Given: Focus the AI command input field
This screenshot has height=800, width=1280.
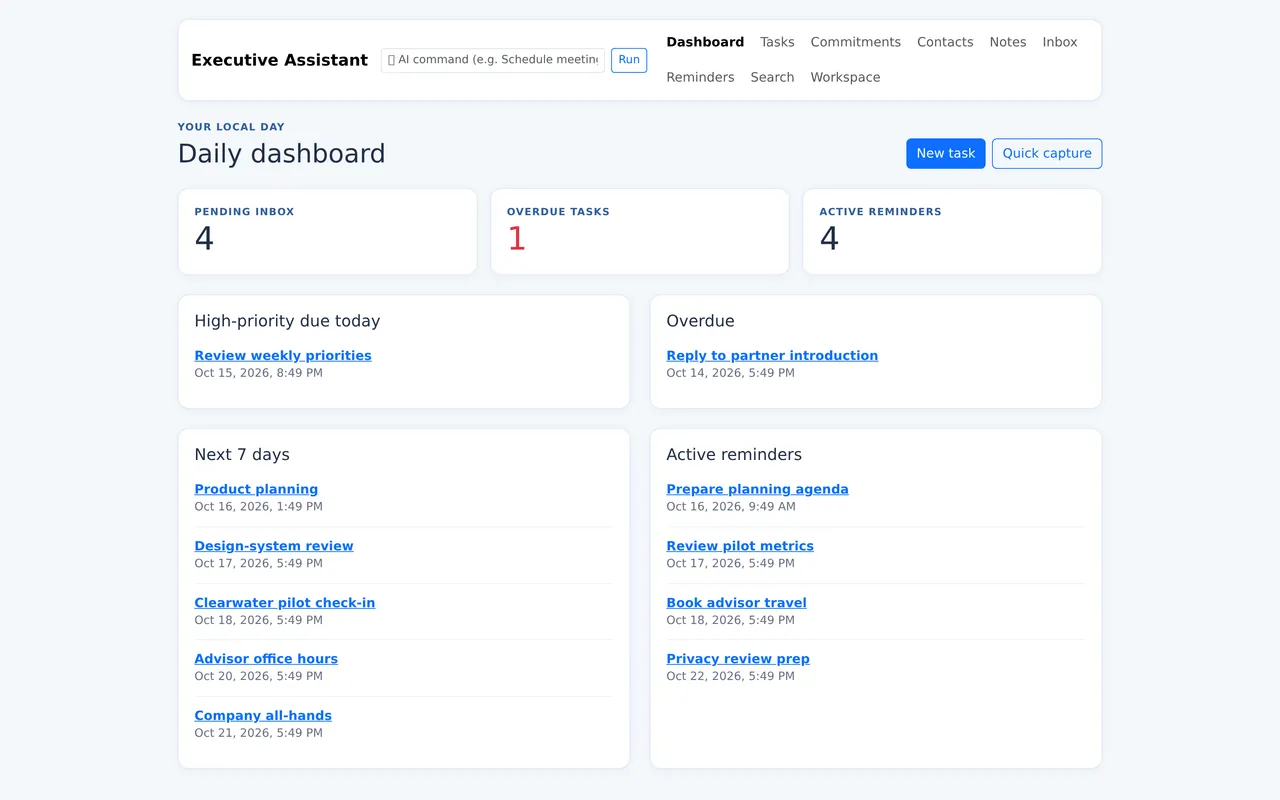Looking at the screenshot, I should point(493,60).
